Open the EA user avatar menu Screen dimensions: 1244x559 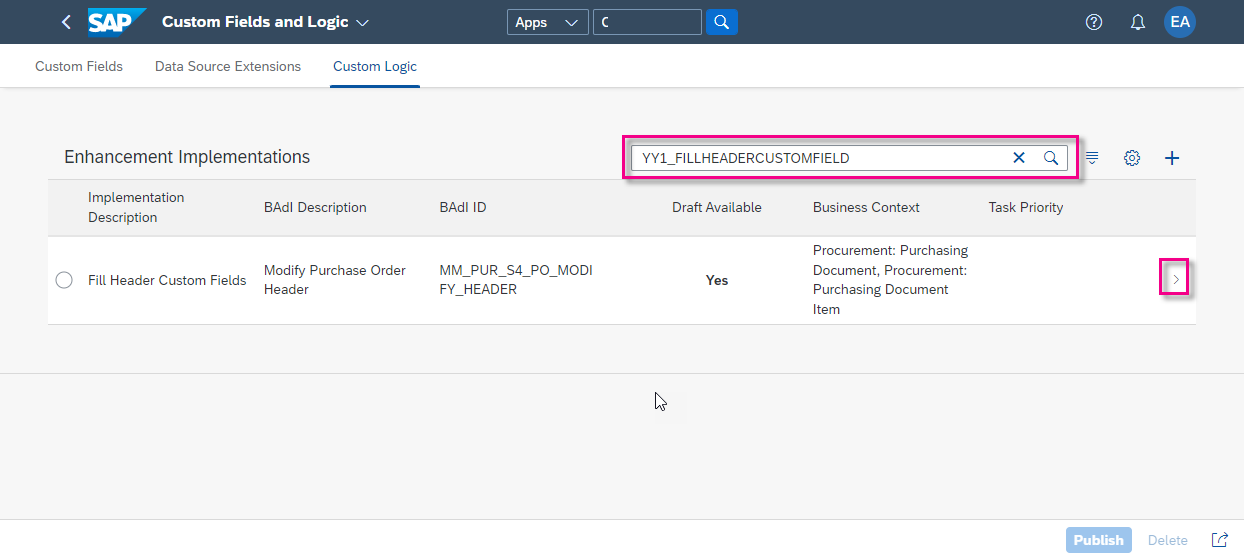1180,22
